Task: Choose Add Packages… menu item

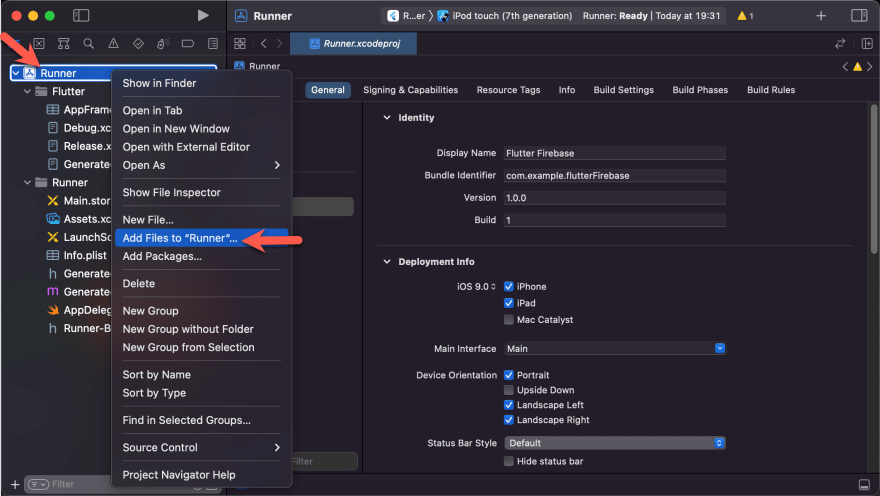Action: pos(201,256)
